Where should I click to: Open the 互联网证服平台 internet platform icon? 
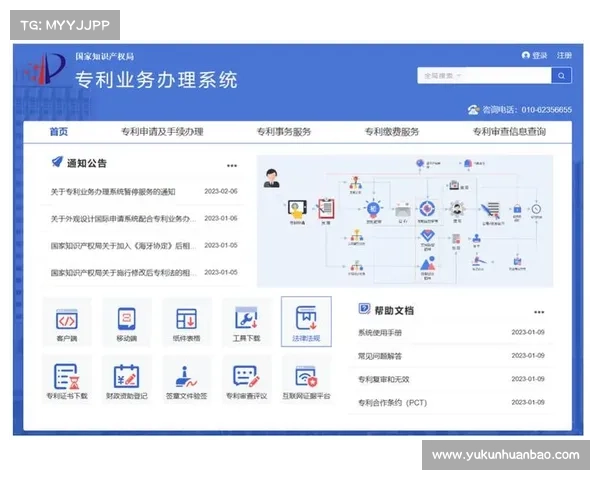pos(306,380)
